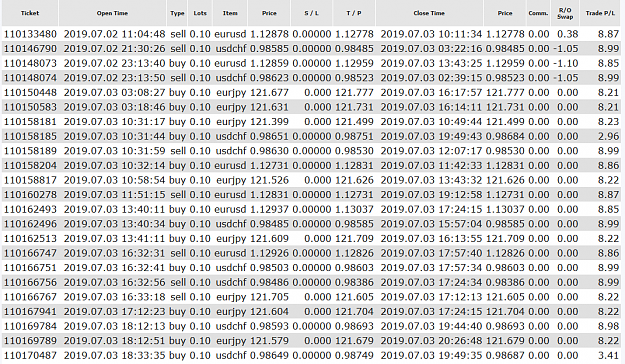Click the Close Time column header
This screenshot has height=364, width=625.
(x=429, y=13)
